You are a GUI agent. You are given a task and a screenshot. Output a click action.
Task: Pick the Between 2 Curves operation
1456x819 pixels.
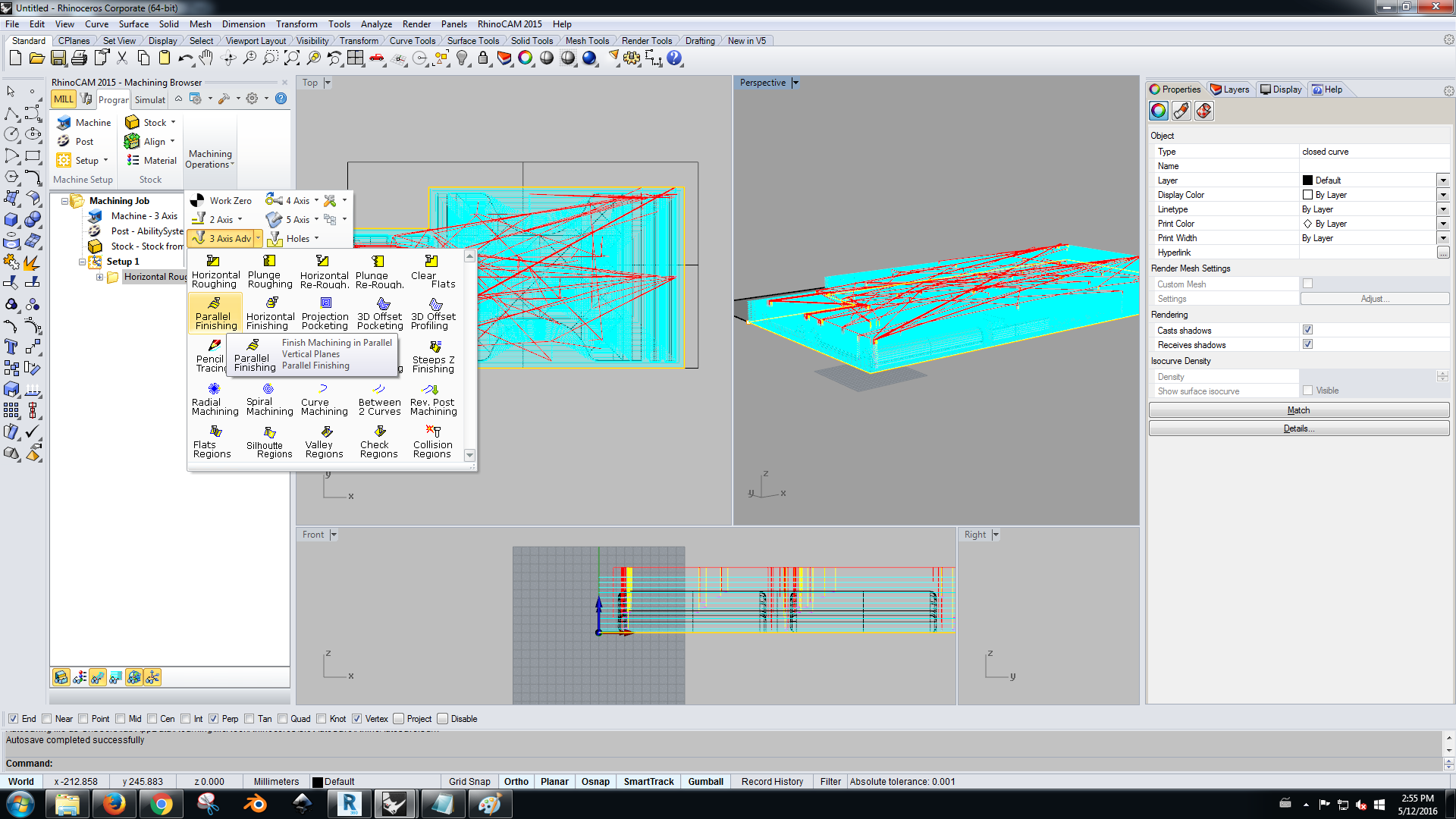tap(379, 398)
